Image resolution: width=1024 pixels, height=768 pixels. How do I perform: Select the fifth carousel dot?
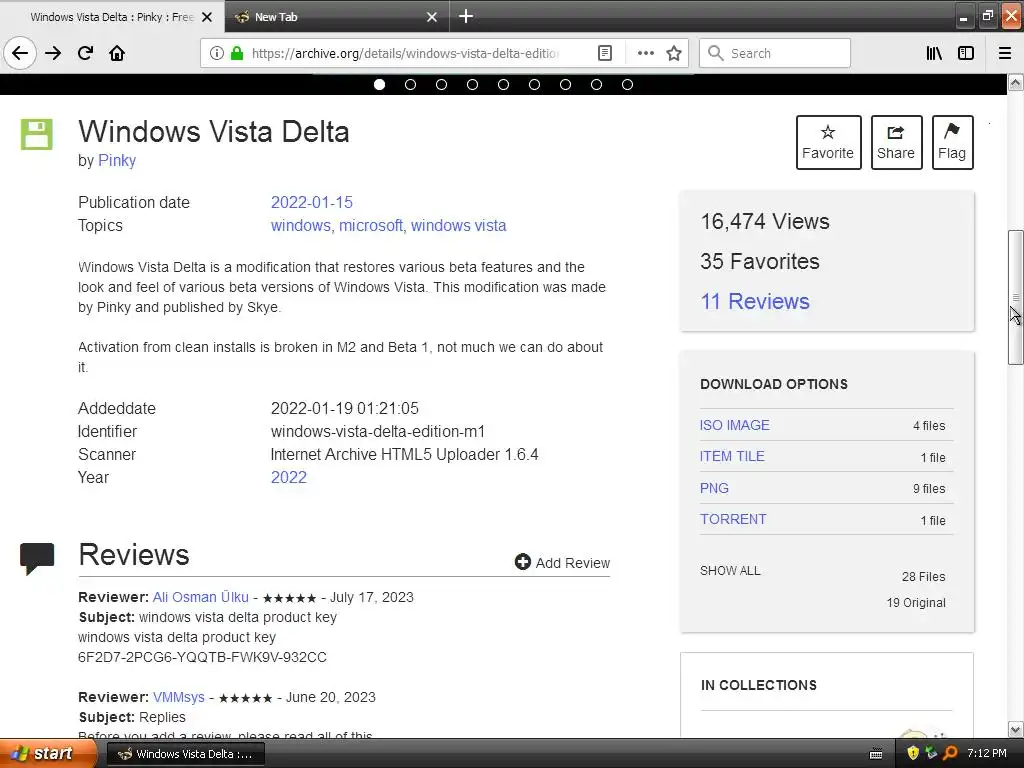tap(504, 84)
